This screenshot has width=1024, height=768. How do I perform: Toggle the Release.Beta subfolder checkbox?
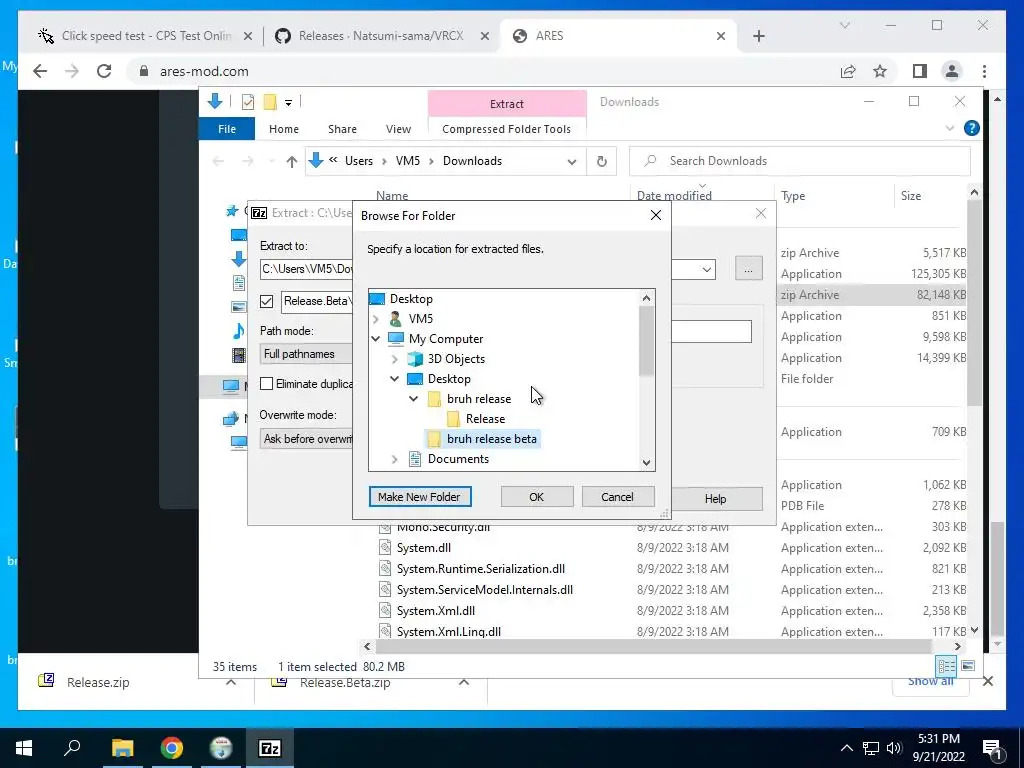click(266, 301)
